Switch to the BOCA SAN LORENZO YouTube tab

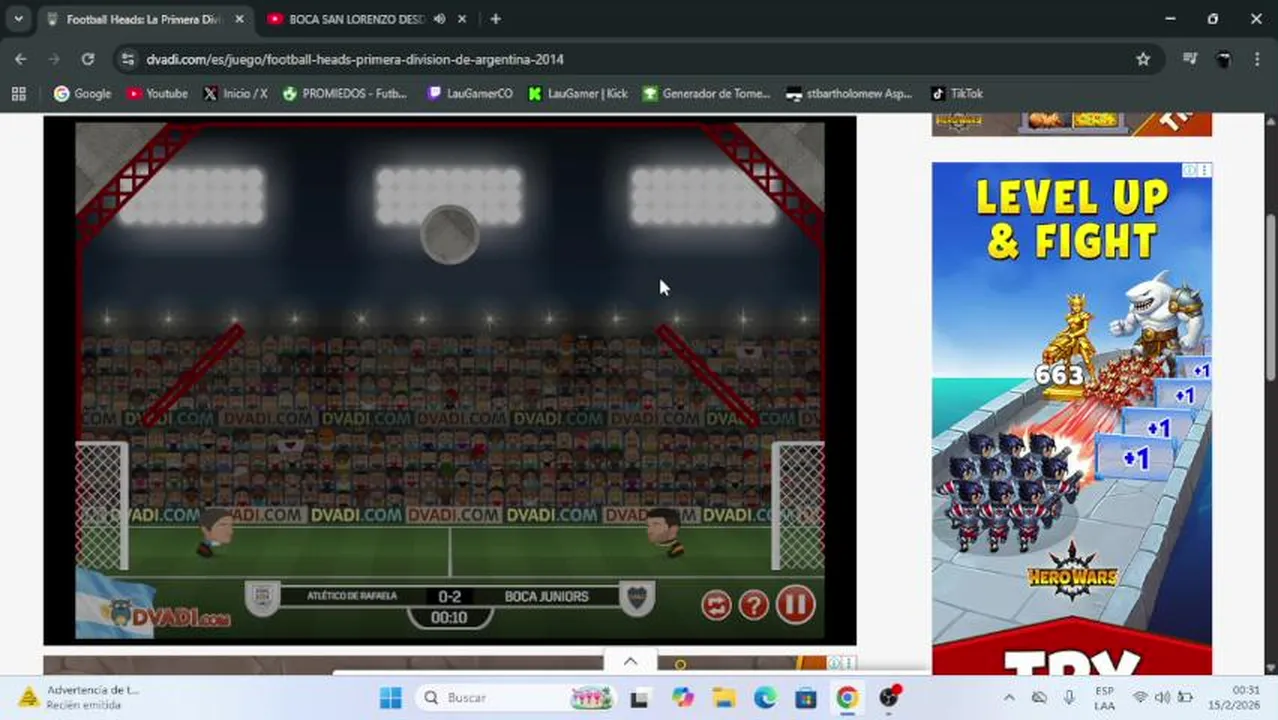[x=357, y=19]
